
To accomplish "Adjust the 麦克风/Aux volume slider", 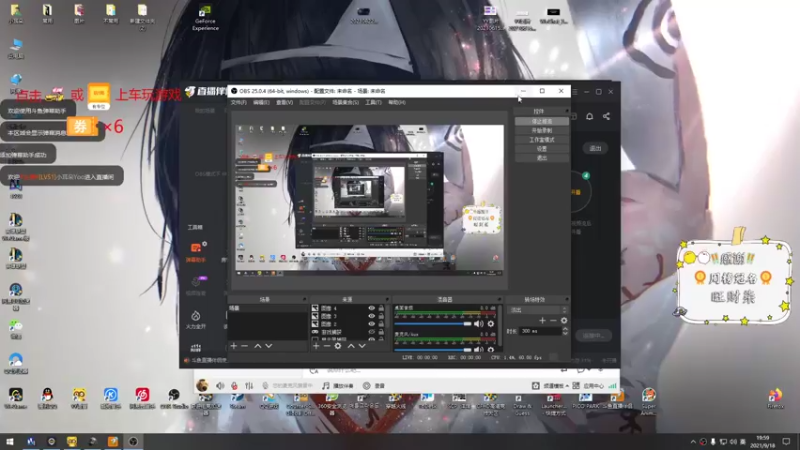I will (x=433, y=349).
